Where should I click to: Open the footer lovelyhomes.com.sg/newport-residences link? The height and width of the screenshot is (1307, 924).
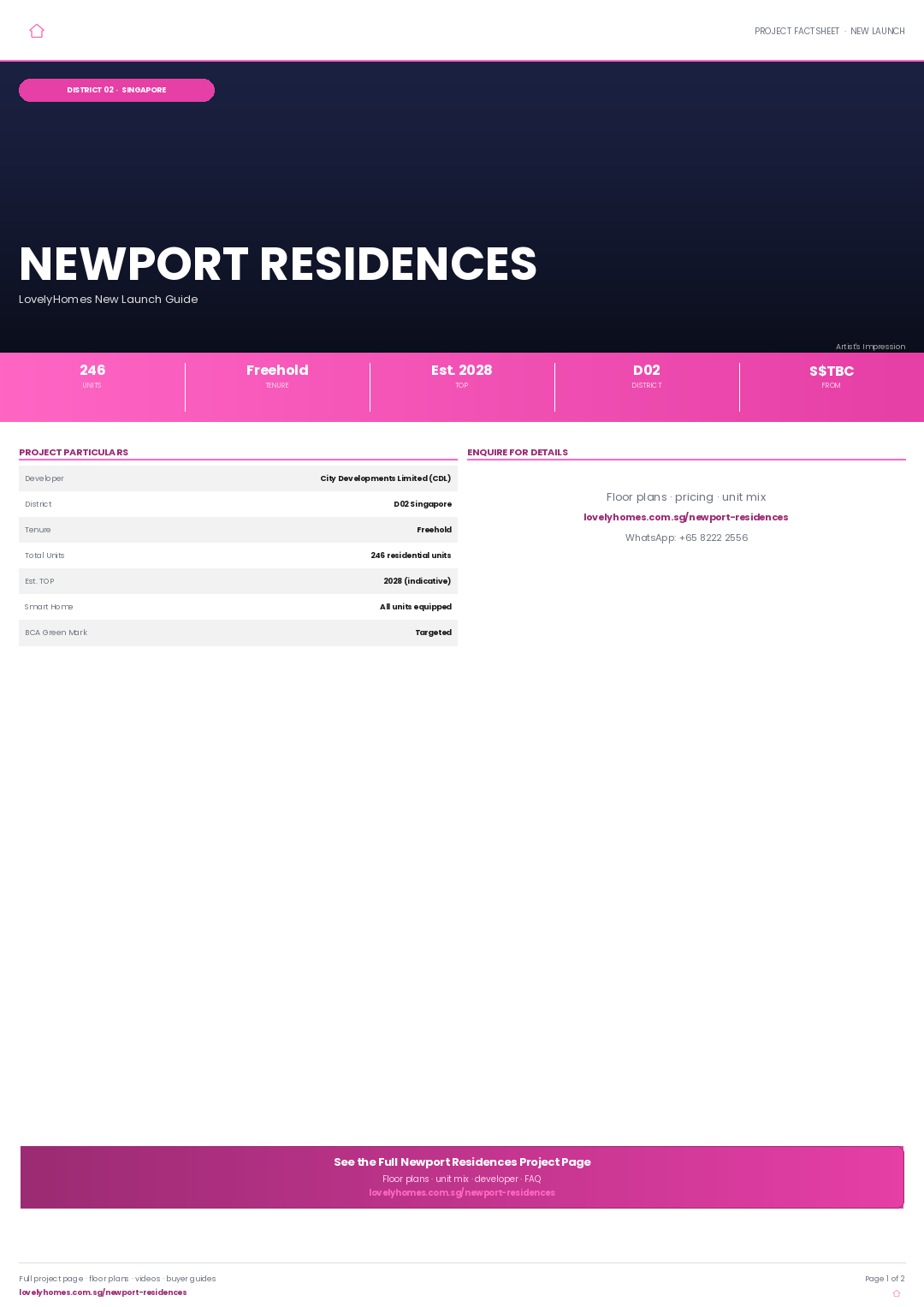(x=103, y=1292)
